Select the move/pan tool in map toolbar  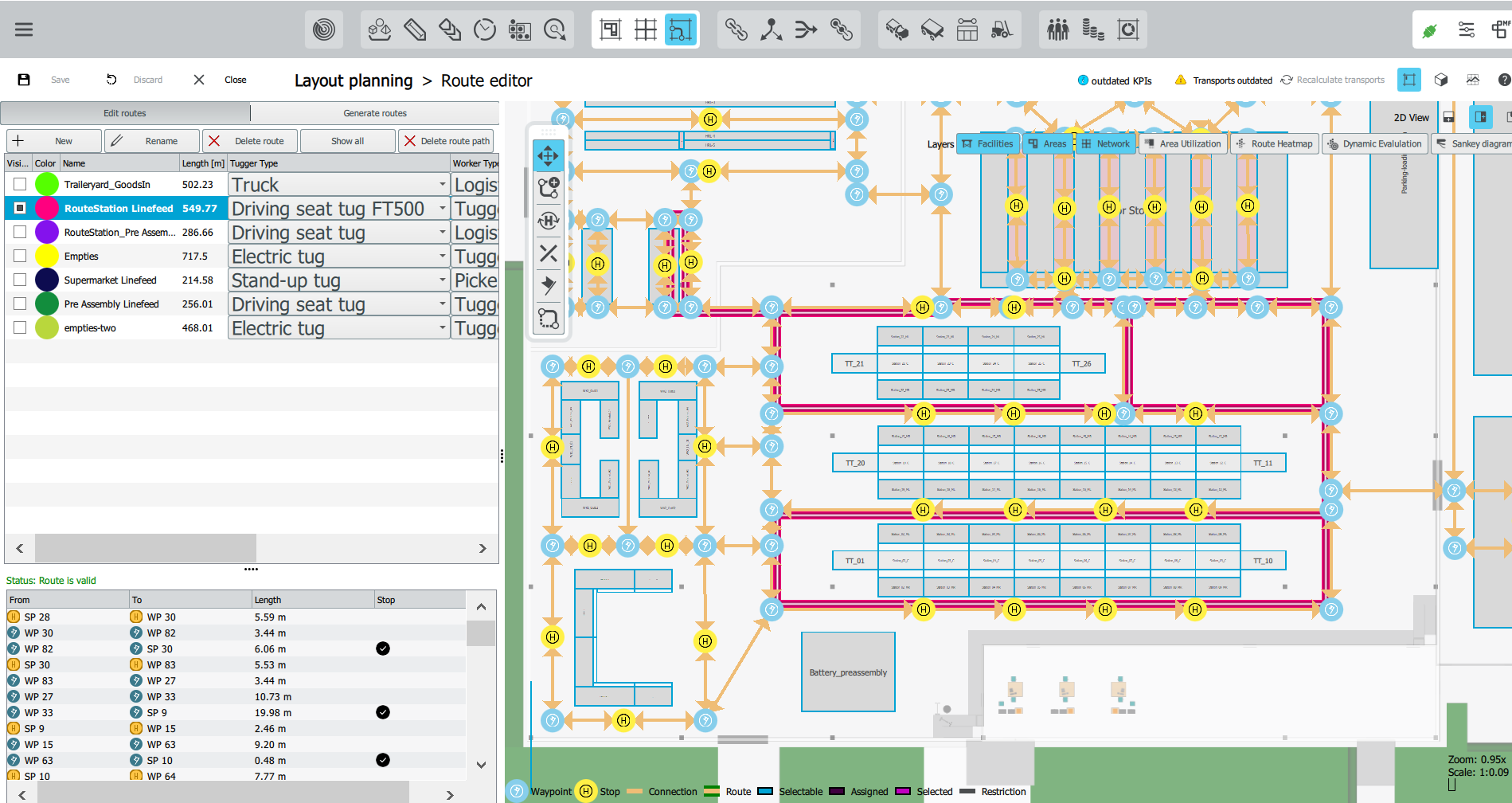click(549, 156)
